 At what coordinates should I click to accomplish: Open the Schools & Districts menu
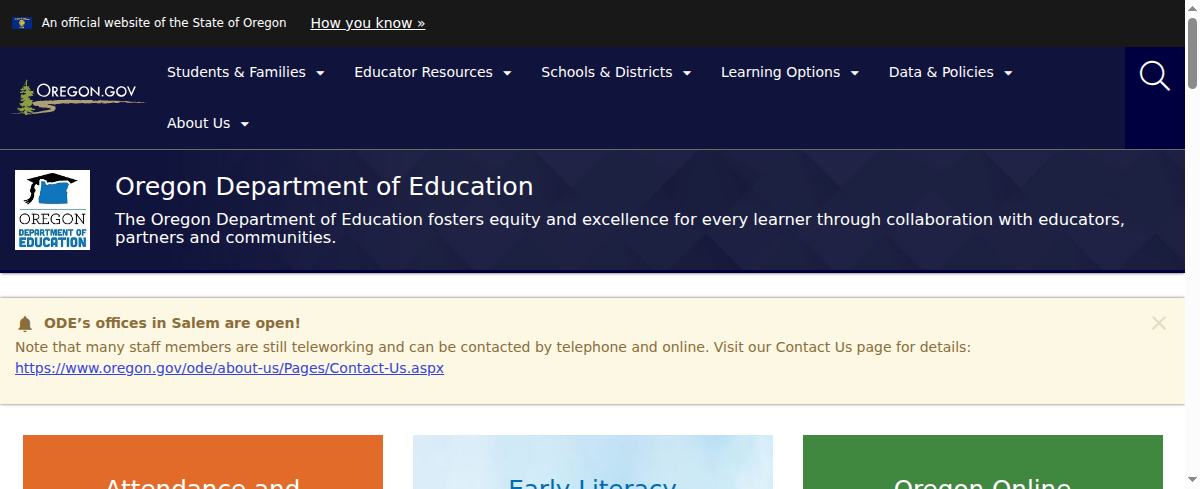click(x=615, y=72)
